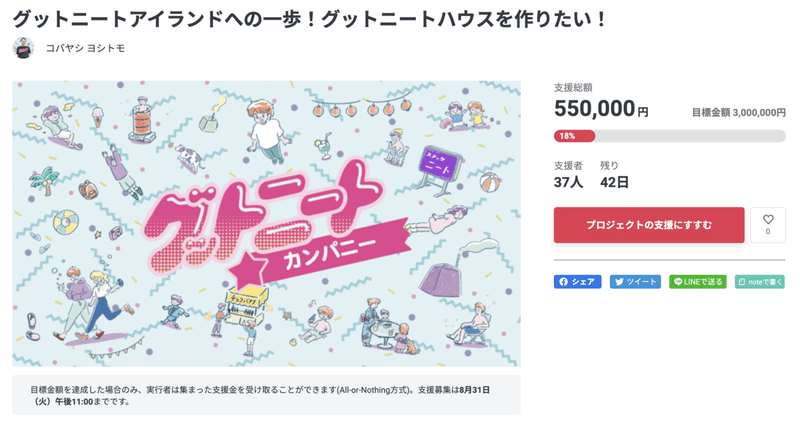Click the noteで書く button

tap(759, 282)
